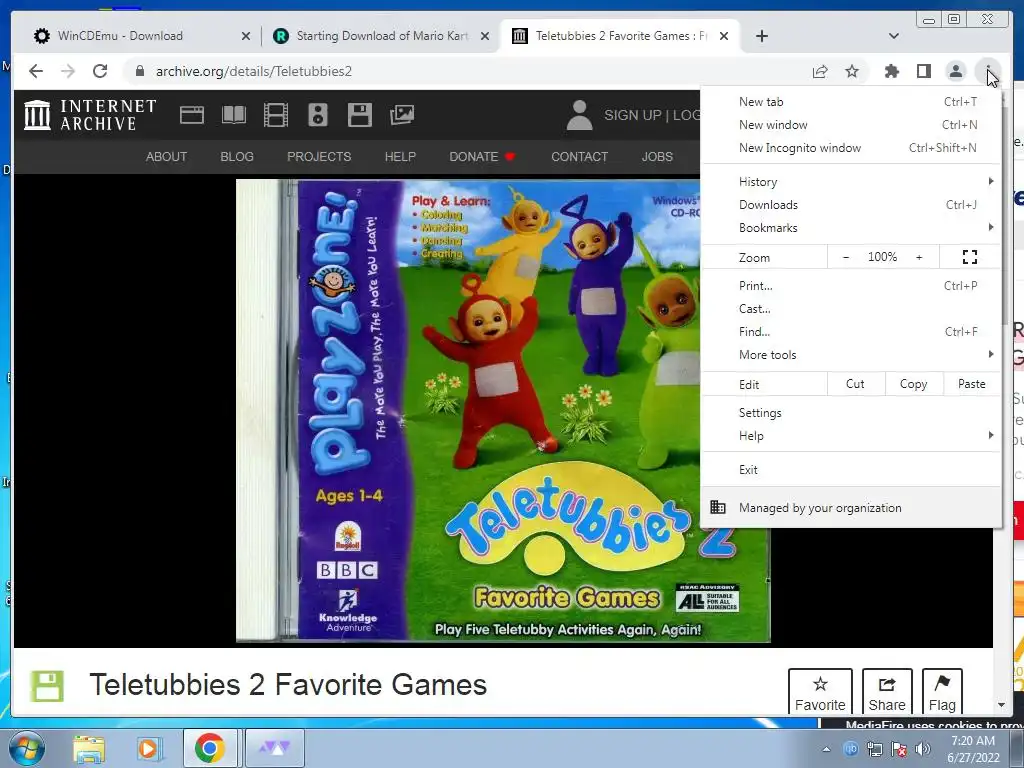Click the purple app icon in taskbar
This screenshot has width=1024, height=768.
point(275,748)
